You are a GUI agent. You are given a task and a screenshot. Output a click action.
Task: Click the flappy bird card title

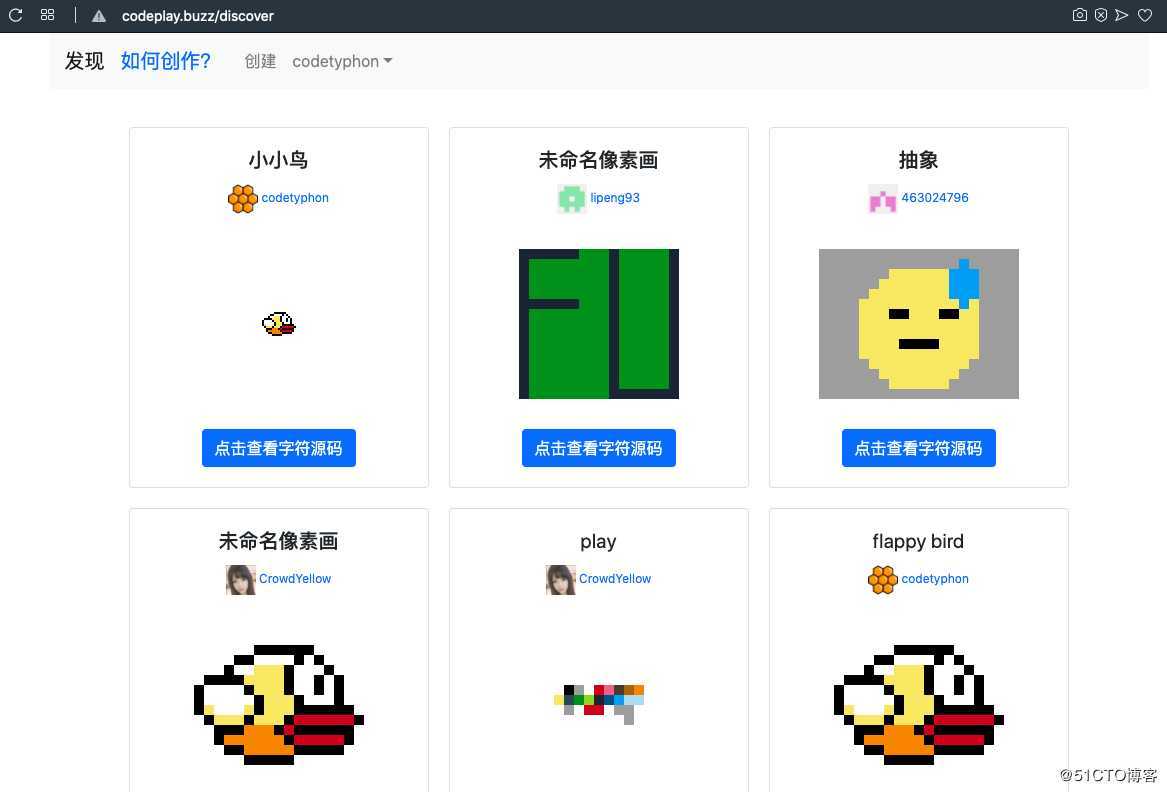click(x=918, y=541)
